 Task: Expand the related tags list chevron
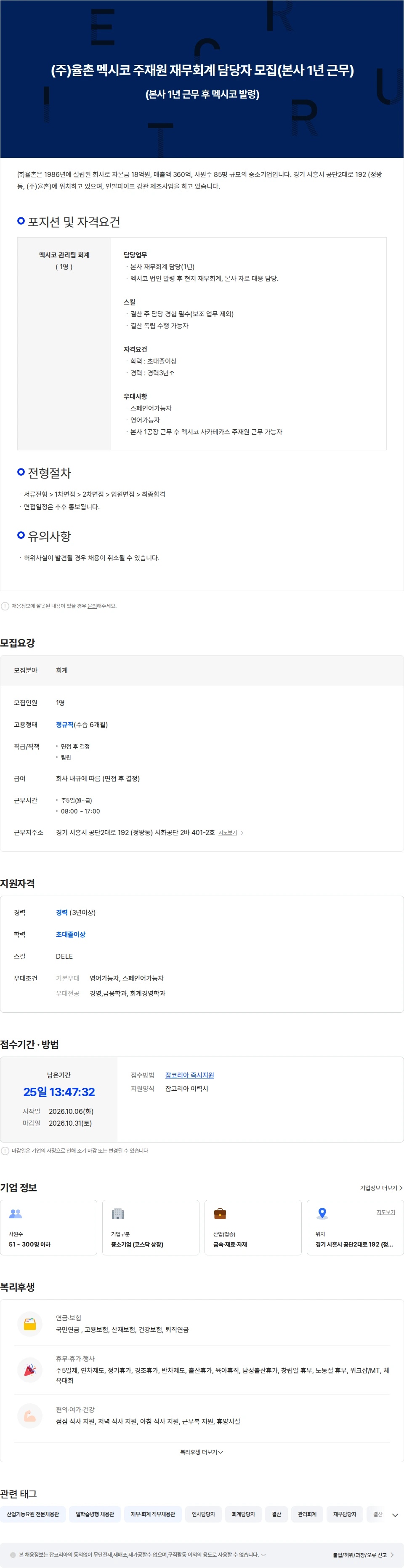click(x=395, y=1515)
